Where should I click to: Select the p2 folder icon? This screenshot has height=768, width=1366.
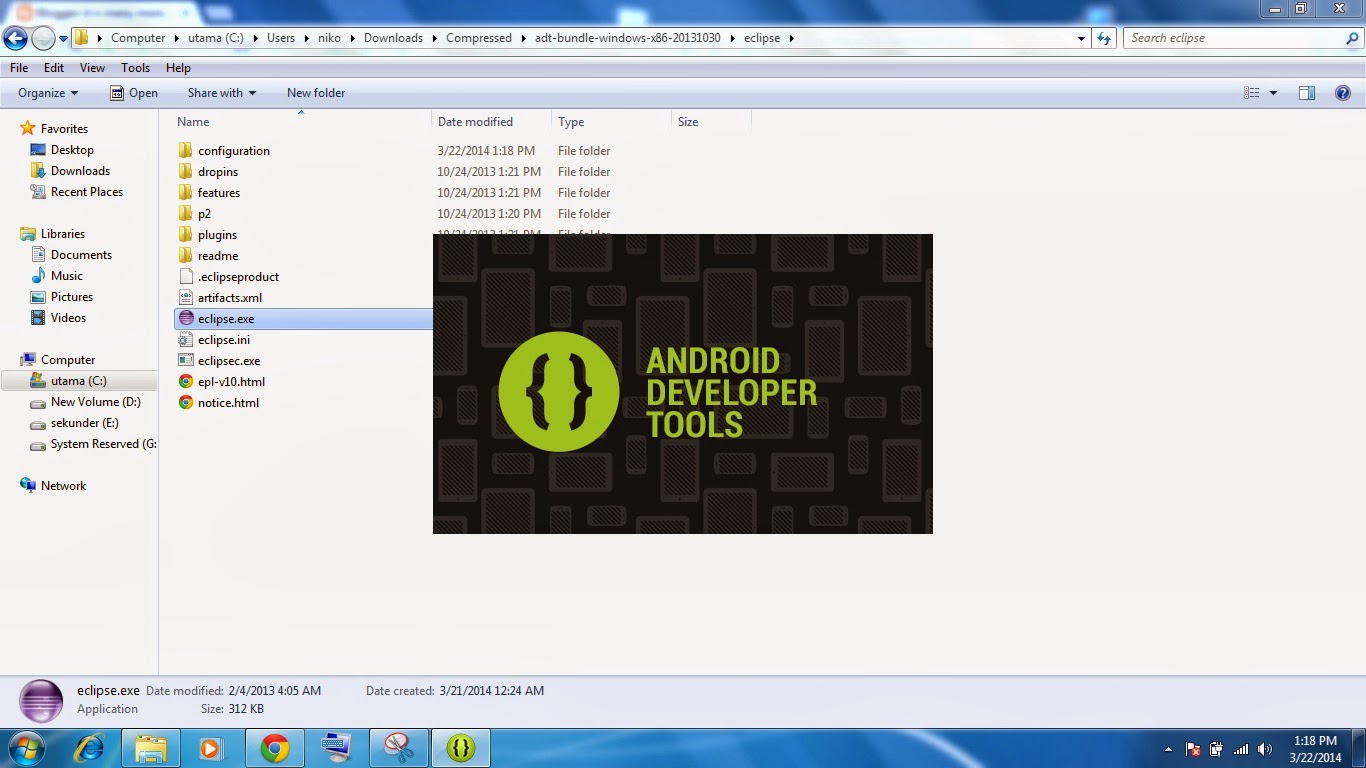tap(185, 213)
